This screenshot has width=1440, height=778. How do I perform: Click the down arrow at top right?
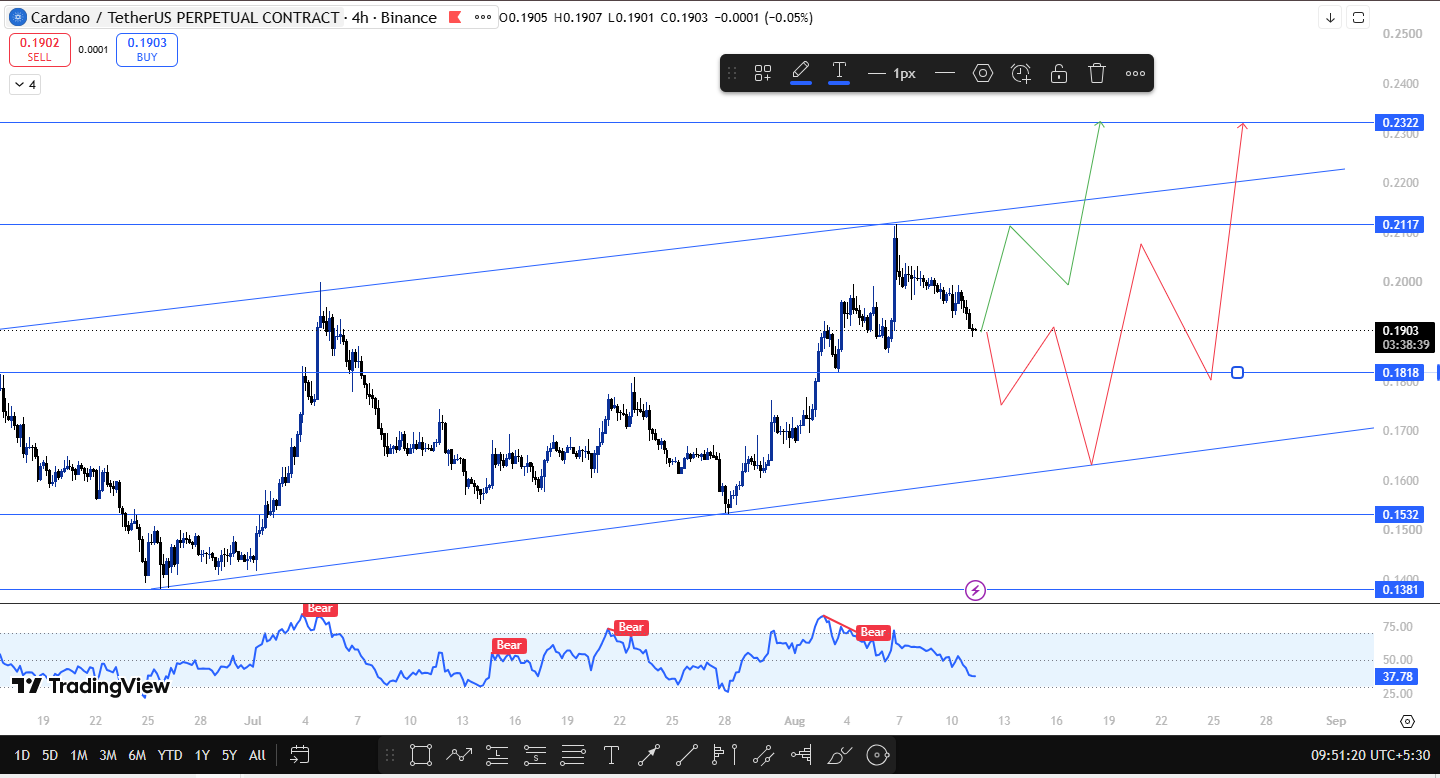(x=1331, y=17)
